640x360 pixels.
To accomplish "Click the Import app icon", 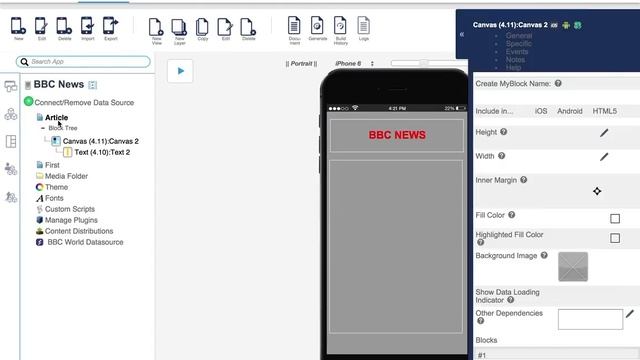I will [87, 26].
